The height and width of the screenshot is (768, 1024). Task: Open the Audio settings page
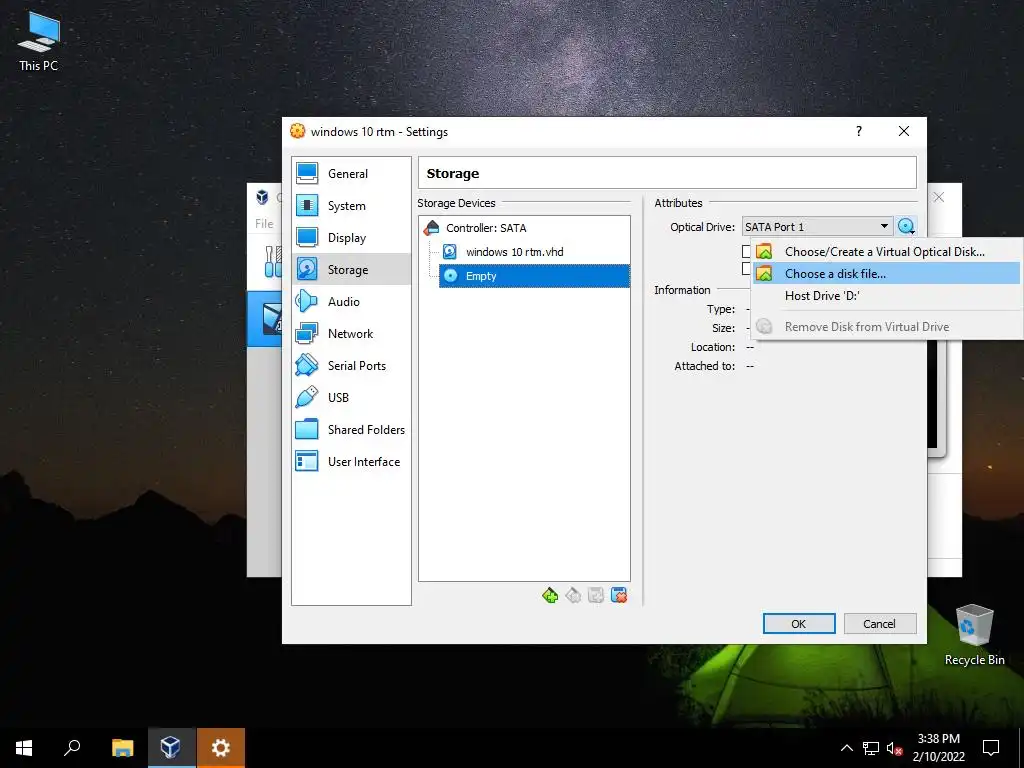(351, 301)
